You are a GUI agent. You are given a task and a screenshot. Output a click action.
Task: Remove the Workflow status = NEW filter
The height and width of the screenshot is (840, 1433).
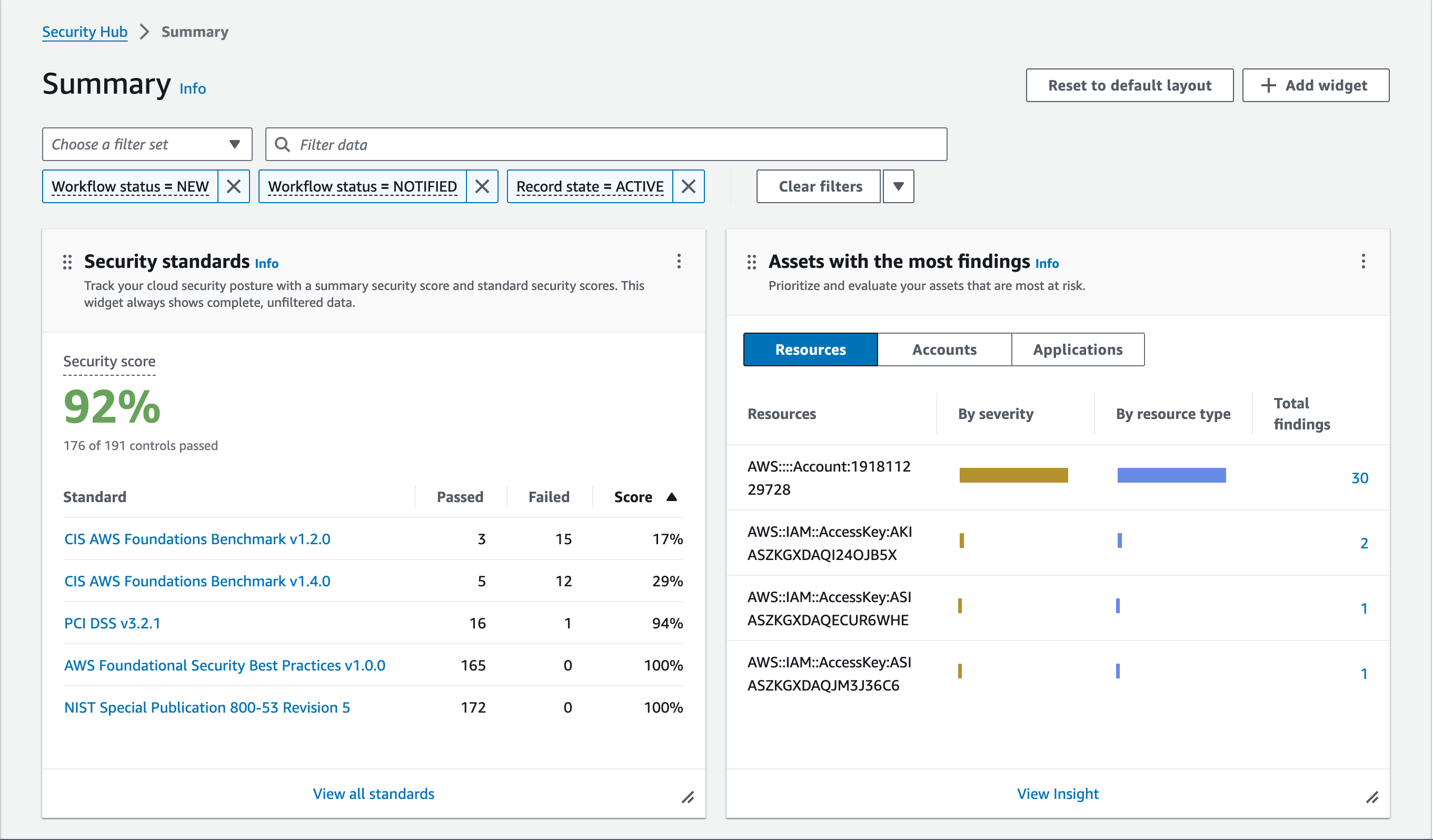(234, 186)
